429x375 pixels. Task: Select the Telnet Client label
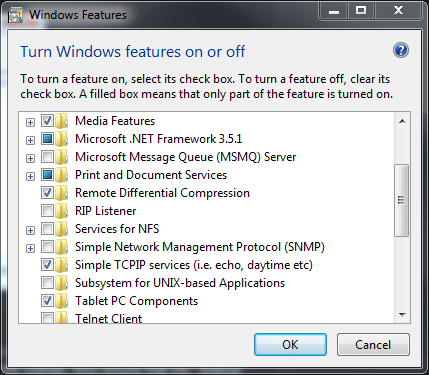tap(109, 318)
